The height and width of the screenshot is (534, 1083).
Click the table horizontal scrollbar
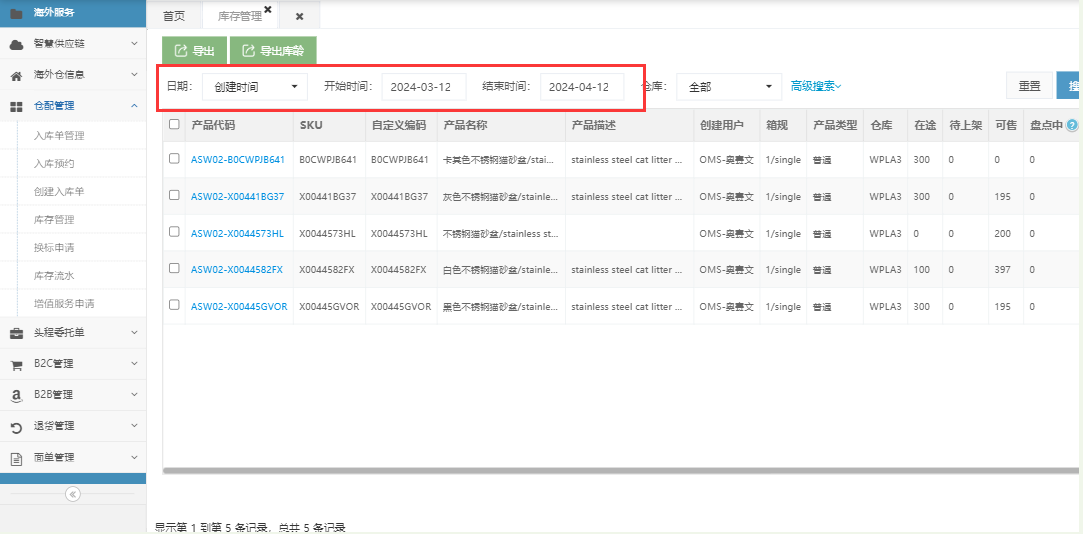(620, 470)
